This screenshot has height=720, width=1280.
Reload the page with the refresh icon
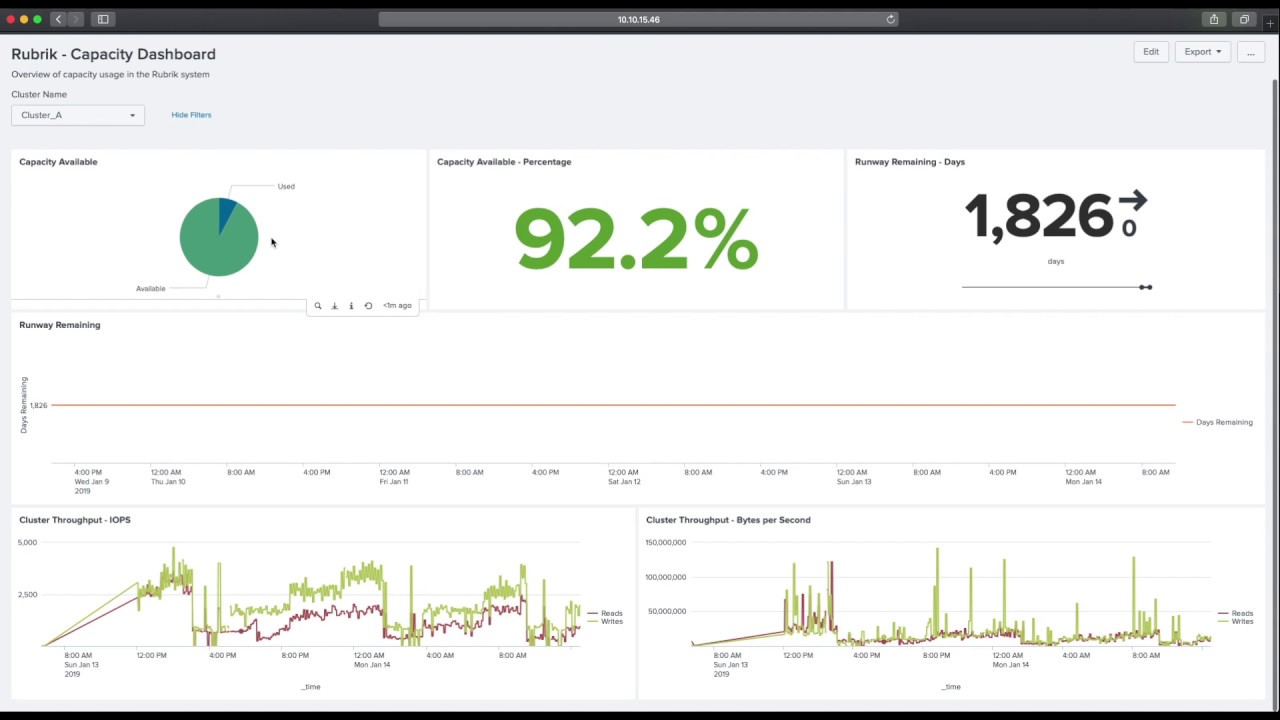(x=890, y=19)
